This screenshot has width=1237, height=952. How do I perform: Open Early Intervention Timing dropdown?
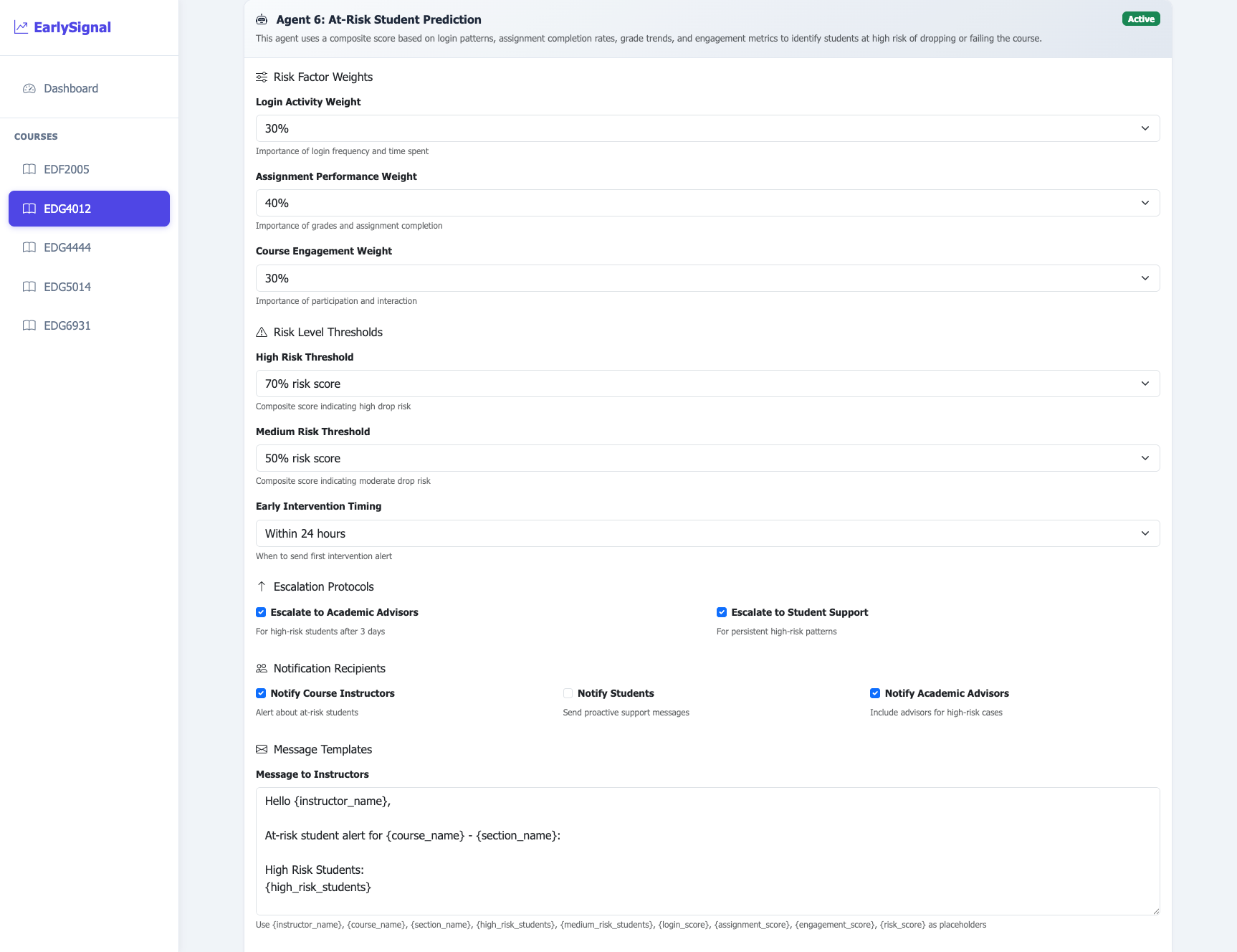tap(707, 533)
